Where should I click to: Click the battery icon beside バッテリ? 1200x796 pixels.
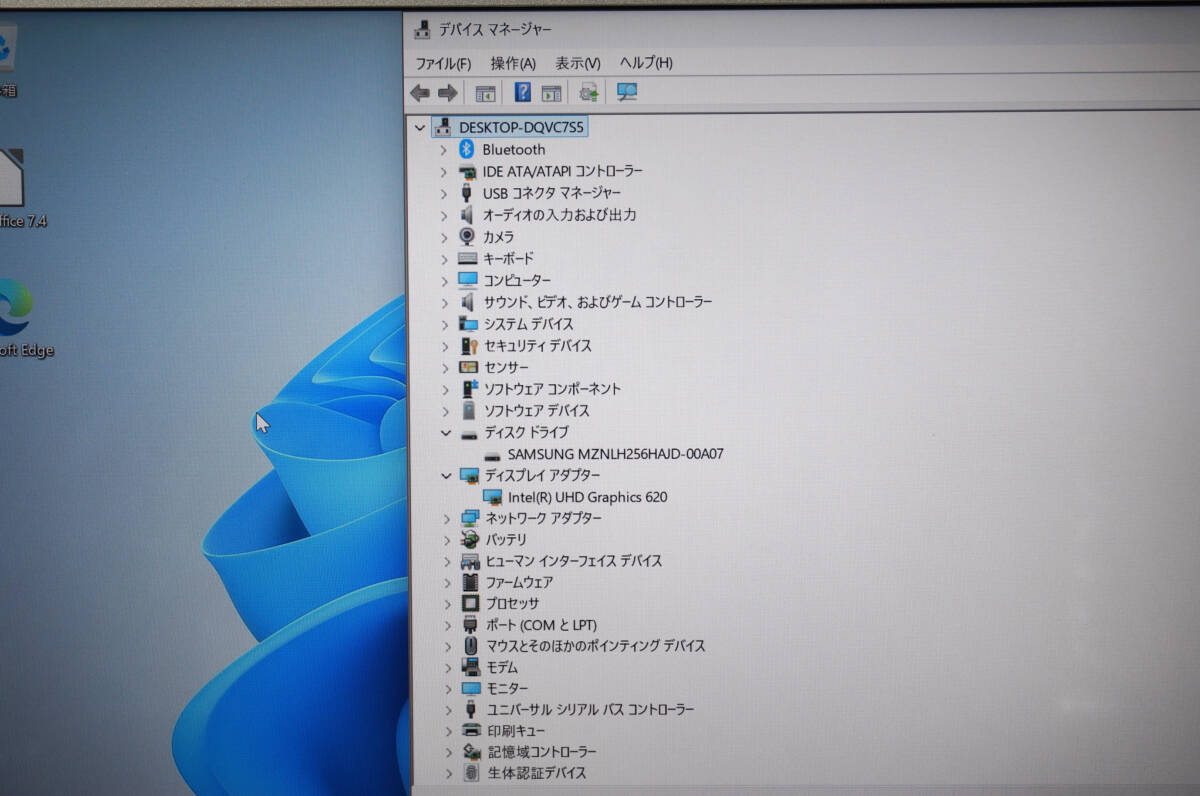[x=470, y=539]
